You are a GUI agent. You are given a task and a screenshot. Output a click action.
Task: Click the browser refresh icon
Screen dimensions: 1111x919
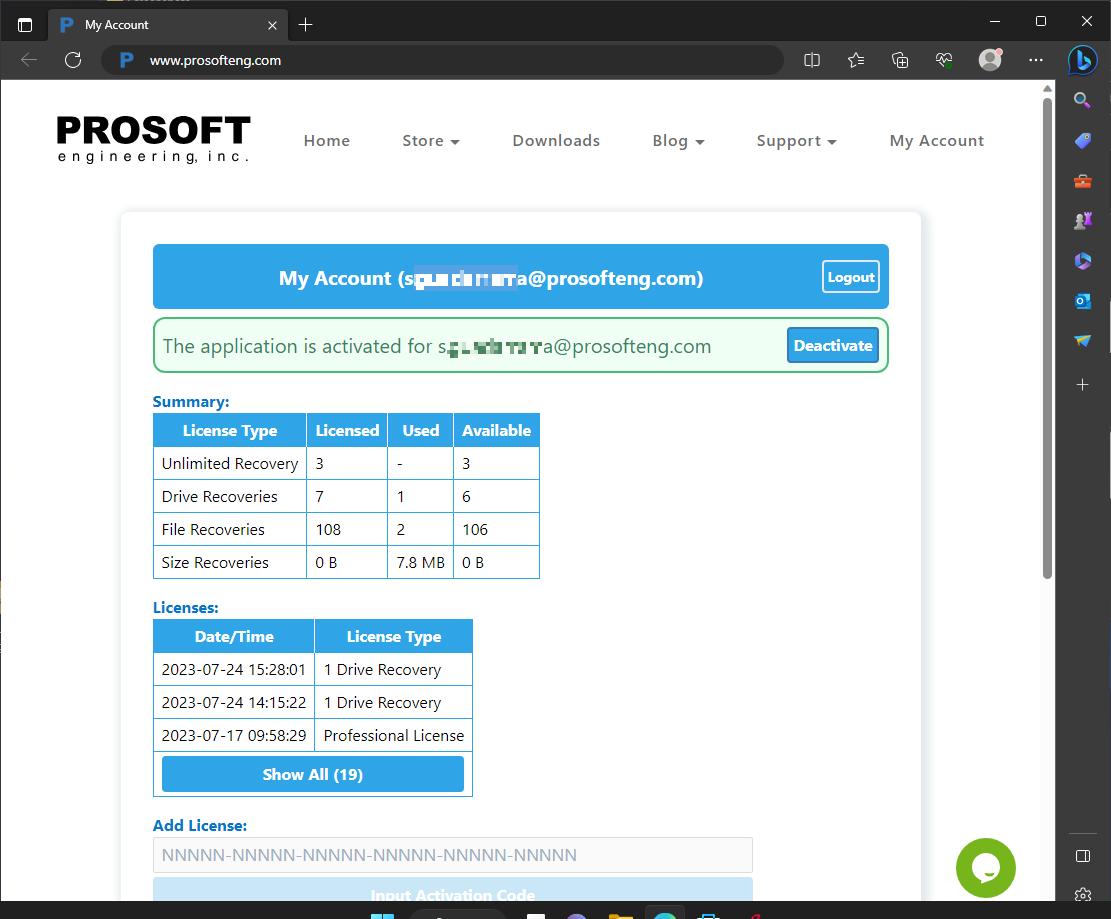(x=73, y=60)
